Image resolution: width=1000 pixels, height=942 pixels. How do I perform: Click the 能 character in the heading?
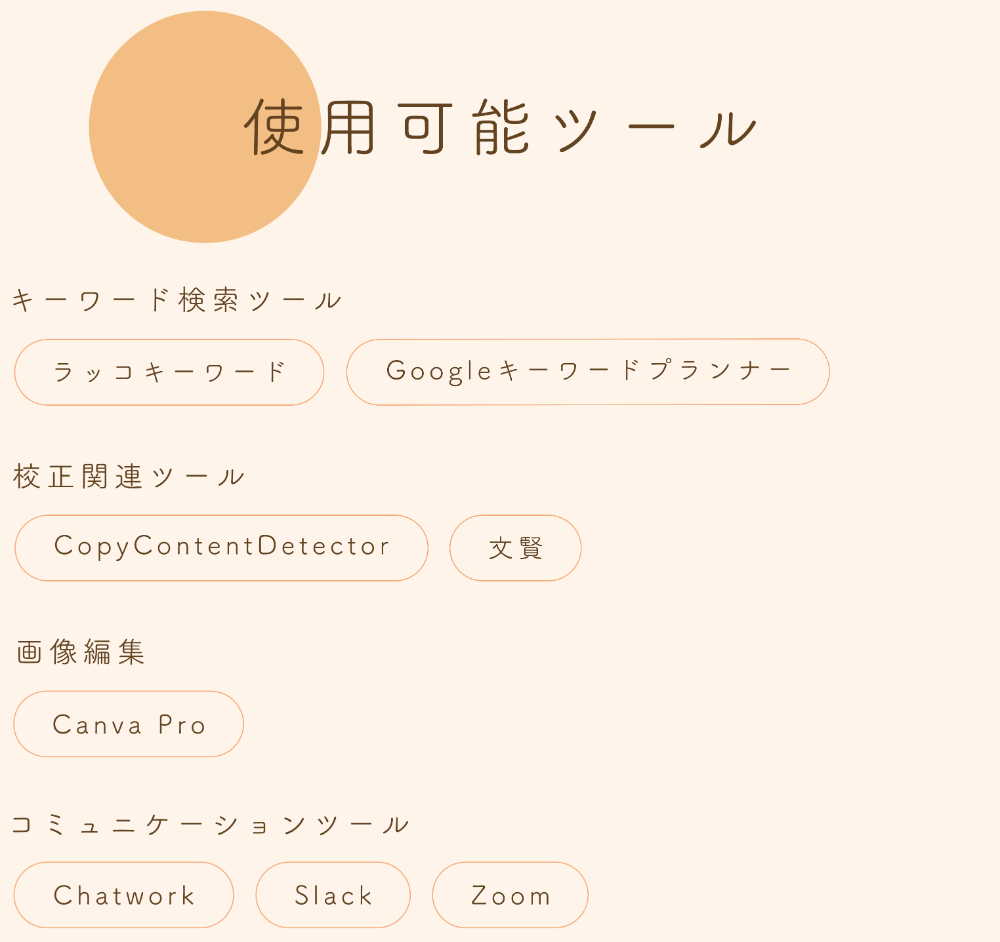(x=501, y=128)
